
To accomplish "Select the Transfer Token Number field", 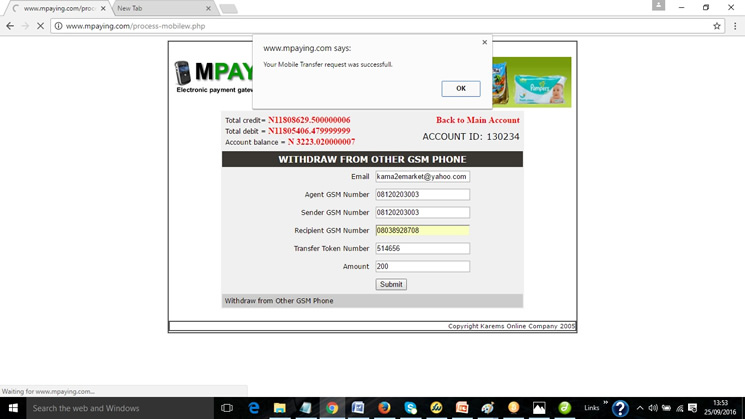I will [x=421, y=248].
